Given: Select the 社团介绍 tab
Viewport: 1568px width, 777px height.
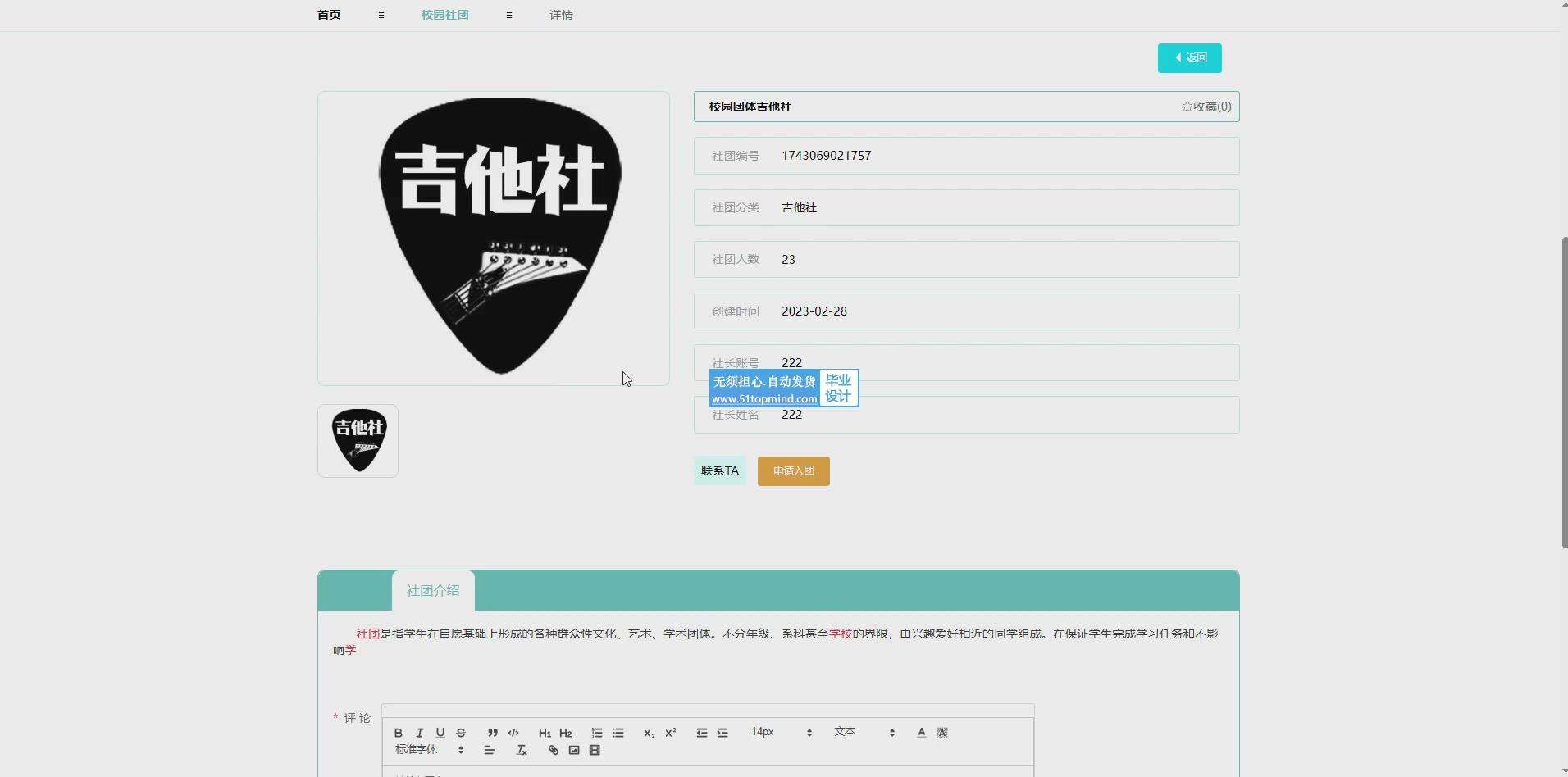Looking at the screenshot, I should 433,591.
